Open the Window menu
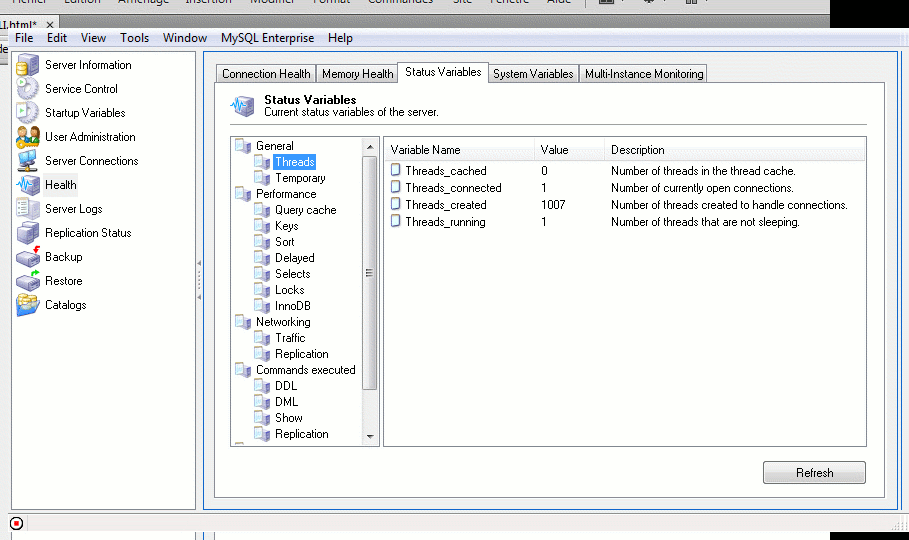Image resolution: width=909 pixels, height=540 pixels. 185,38
